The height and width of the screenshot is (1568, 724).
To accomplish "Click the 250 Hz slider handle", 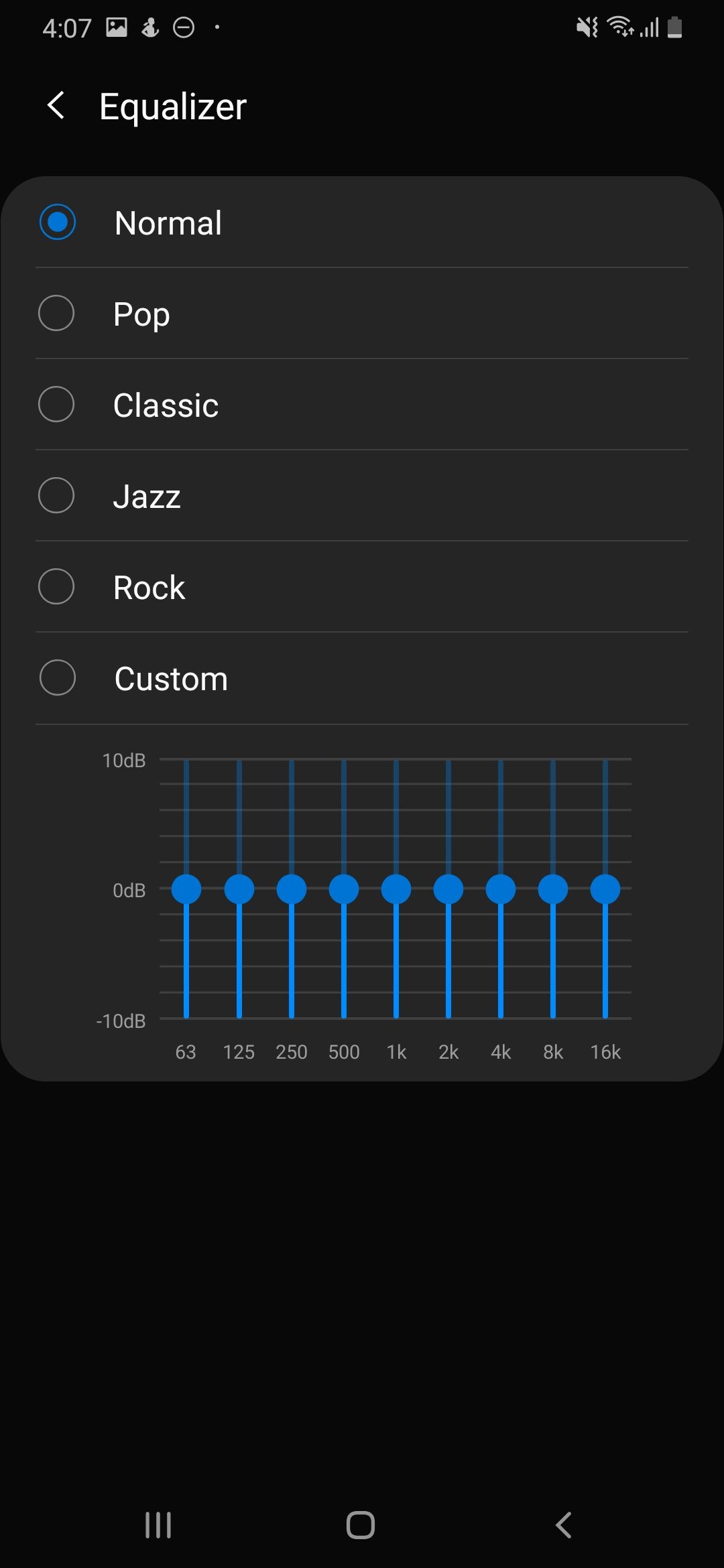I will pyautogui.click(x=292, y=889).
